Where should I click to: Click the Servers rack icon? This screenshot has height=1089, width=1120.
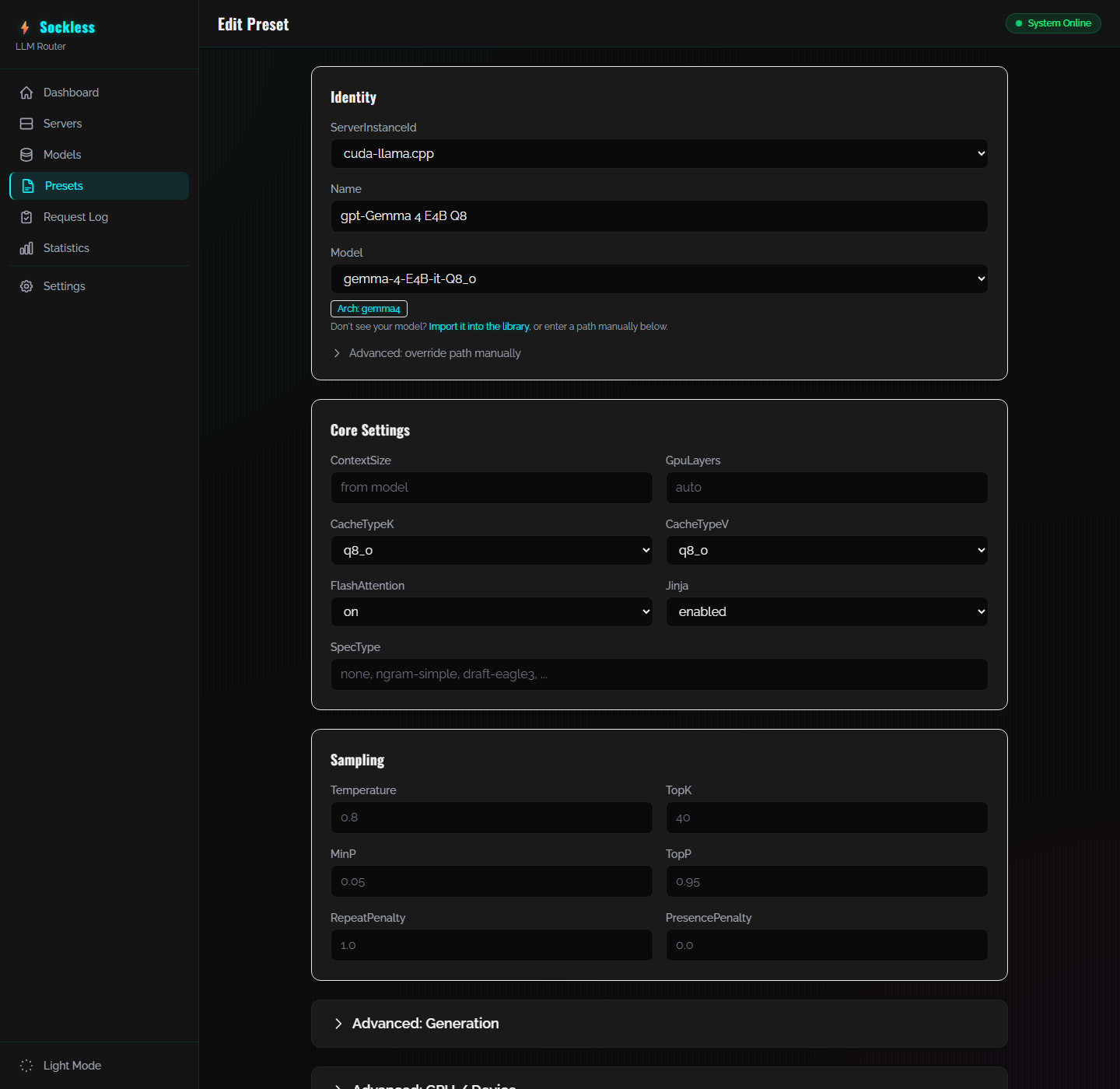click(26, 124)
